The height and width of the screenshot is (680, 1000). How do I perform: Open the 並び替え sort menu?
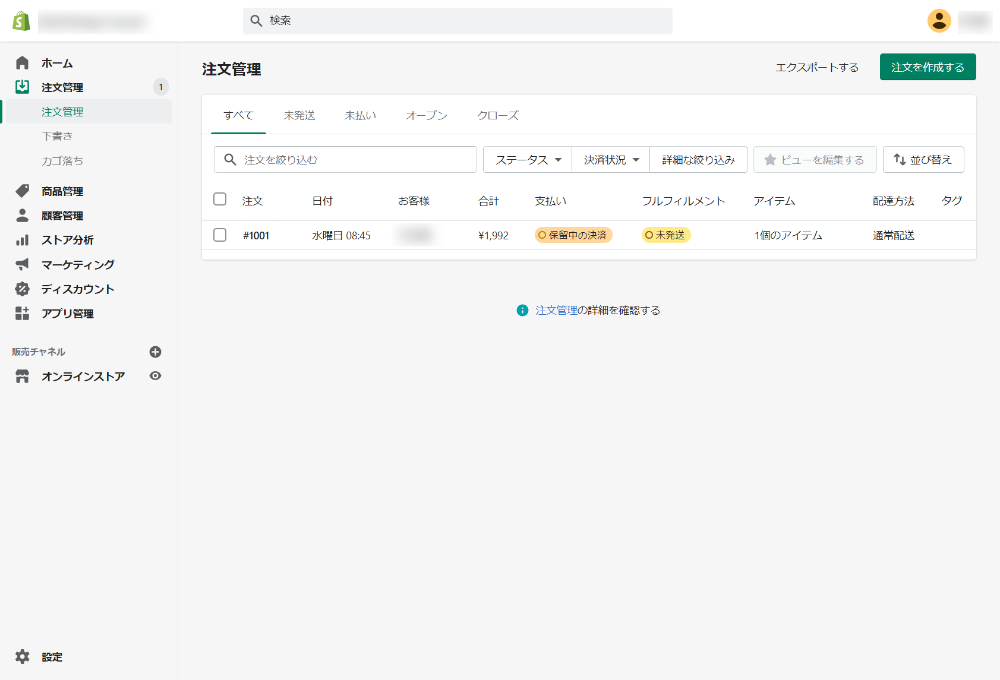coord(923,159)
